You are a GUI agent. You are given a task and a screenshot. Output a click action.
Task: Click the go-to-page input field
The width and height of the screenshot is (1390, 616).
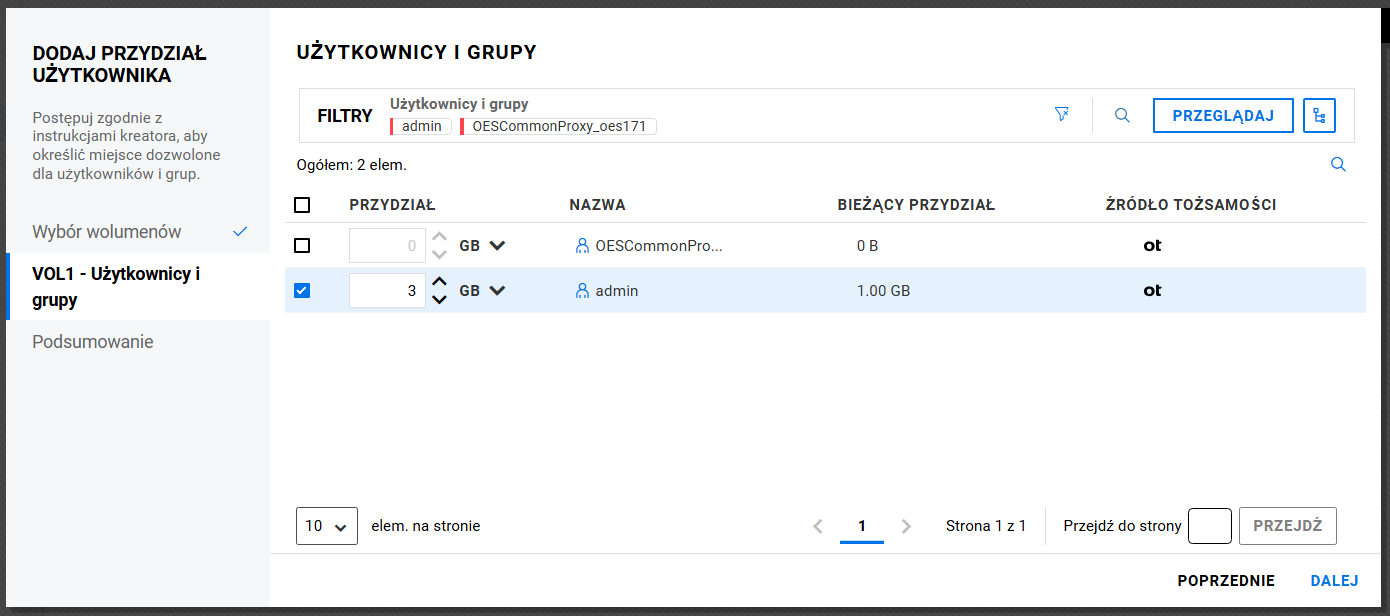(1209, 526)
